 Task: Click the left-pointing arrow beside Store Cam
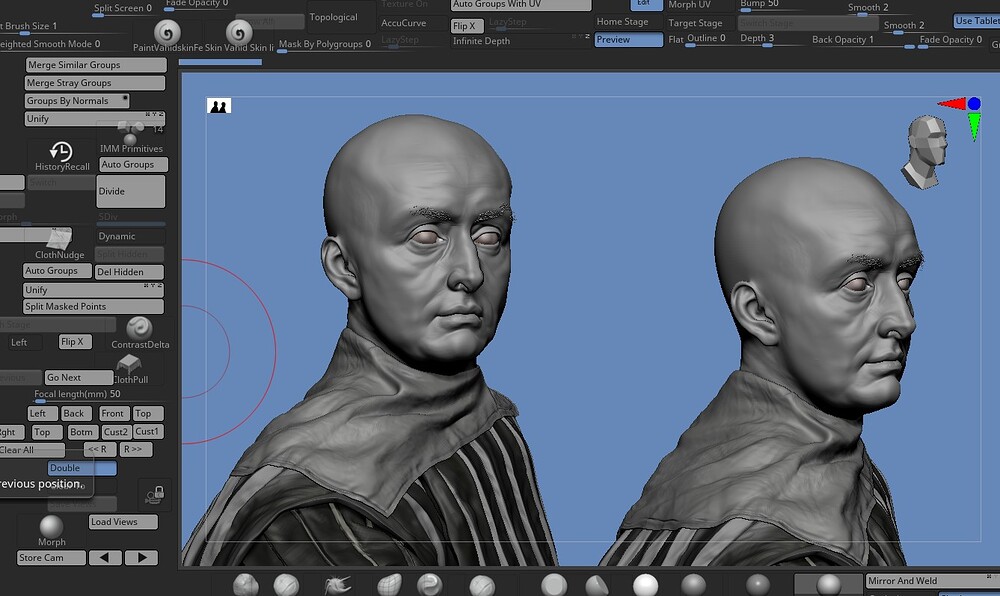pos(105,558)
